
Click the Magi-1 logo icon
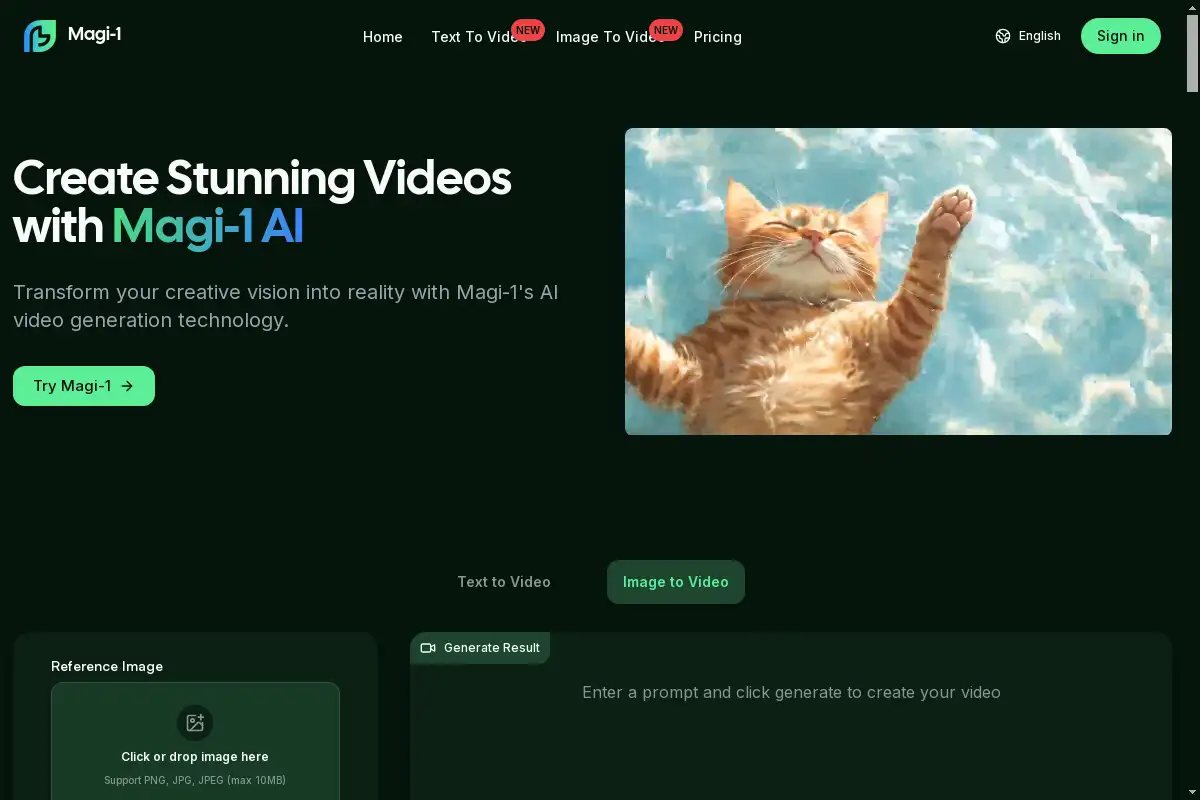pos(40,36)
